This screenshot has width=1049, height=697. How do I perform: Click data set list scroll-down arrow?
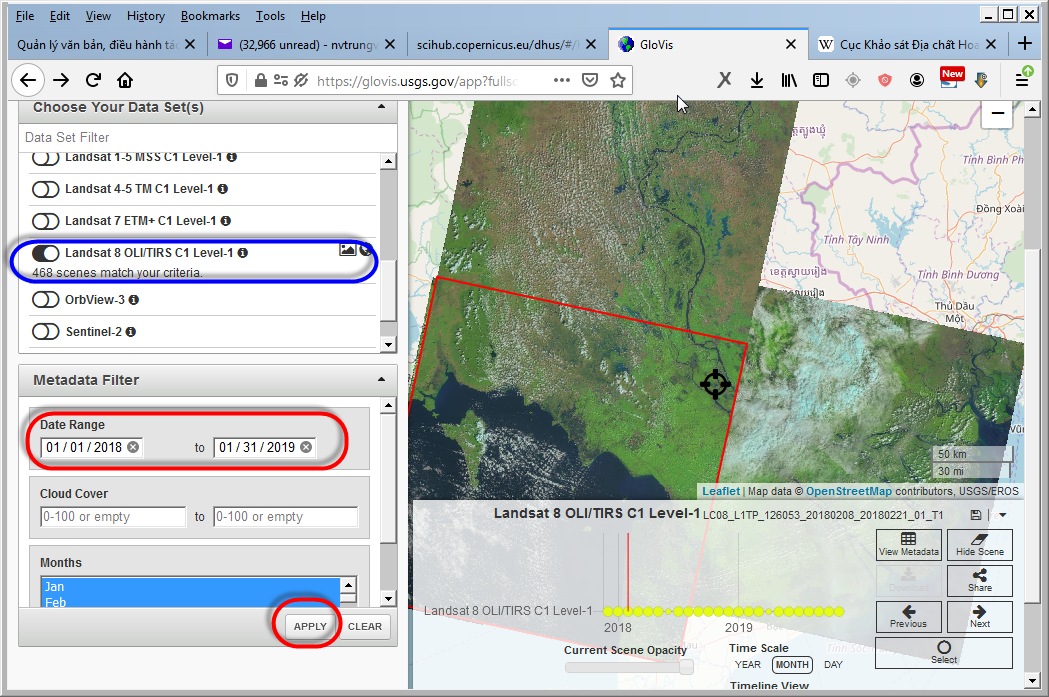389,345
